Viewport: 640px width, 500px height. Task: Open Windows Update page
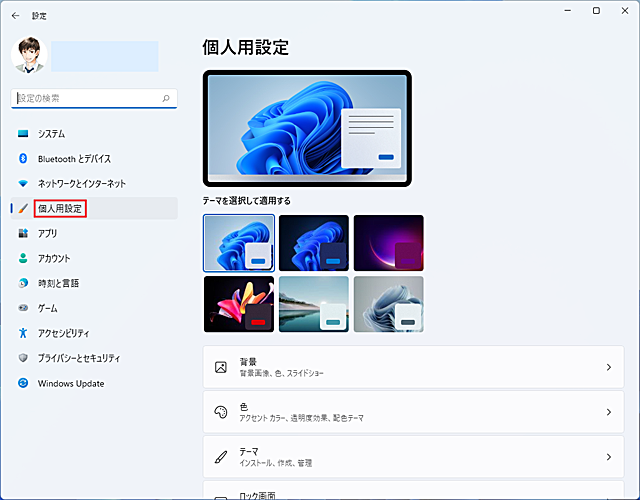tap(94, 383)
